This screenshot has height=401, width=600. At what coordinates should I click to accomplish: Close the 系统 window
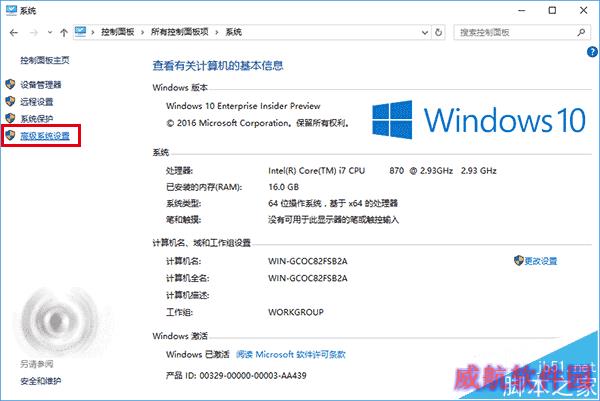pyautogui.click(x=584, y=10)
